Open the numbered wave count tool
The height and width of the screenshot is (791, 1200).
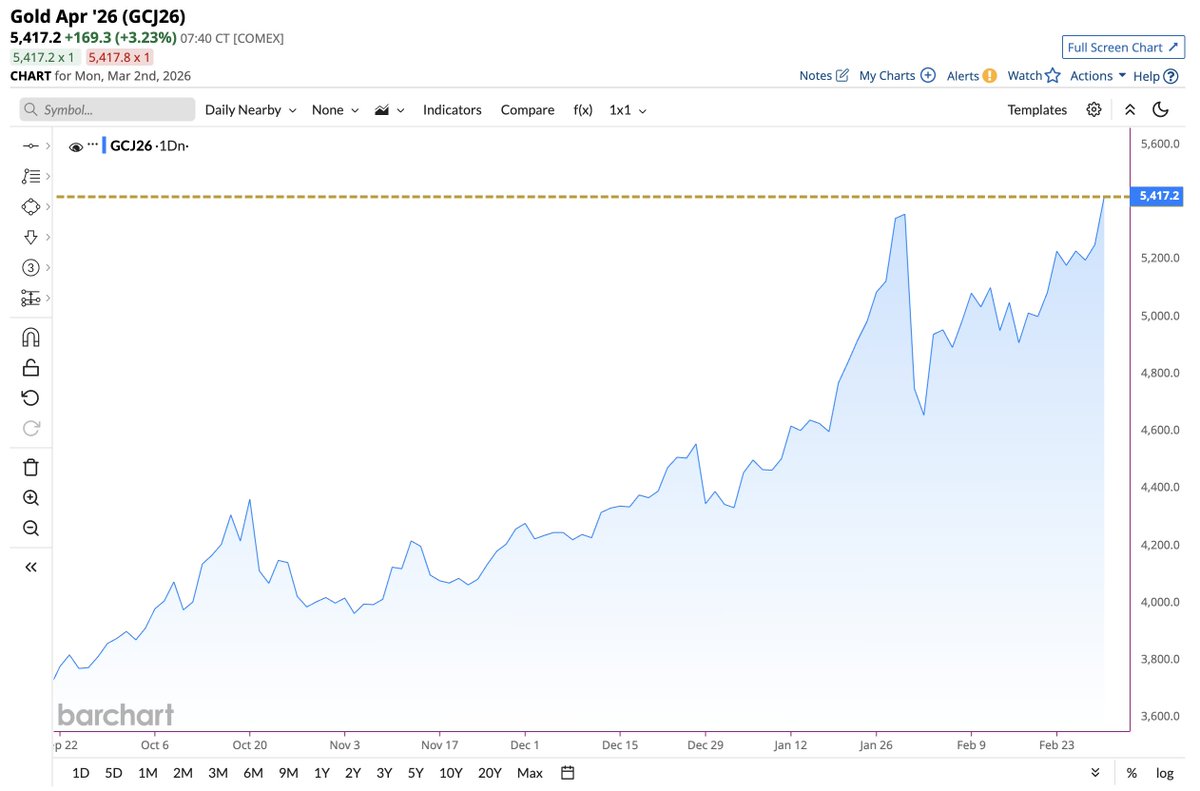click(x=30, y=267)
